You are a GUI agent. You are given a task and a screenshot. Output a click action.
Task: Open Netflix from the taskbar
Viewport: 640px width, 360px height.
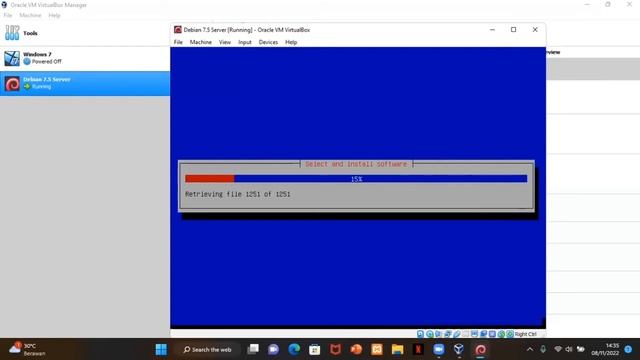pos(418,349)
